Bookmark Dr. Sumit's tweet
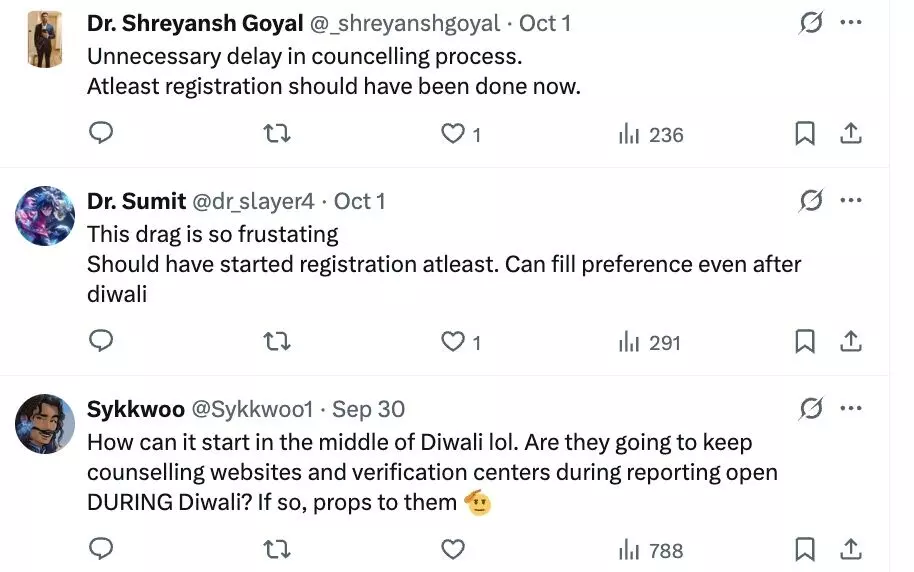914x572 pixels. coord(804,342)
